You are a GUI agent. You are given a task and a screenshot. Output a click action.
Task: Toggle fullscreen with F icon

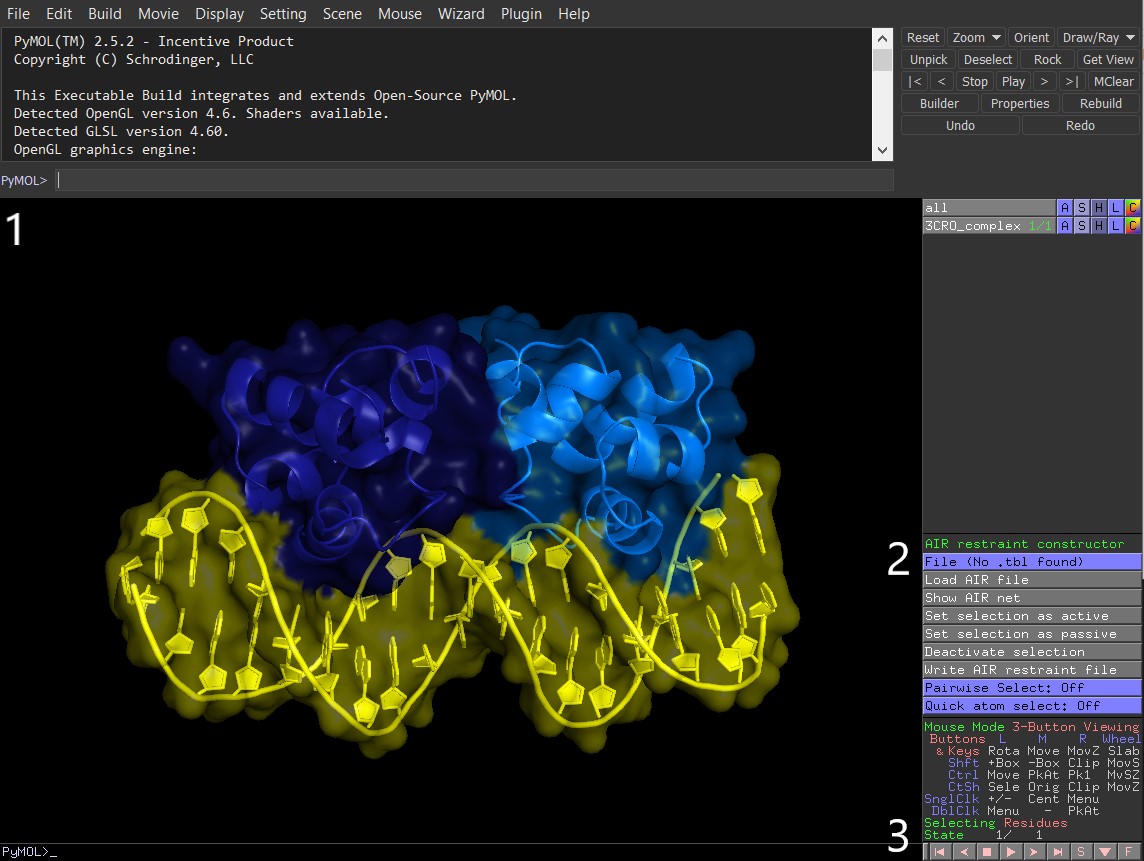pos(1129,852)
